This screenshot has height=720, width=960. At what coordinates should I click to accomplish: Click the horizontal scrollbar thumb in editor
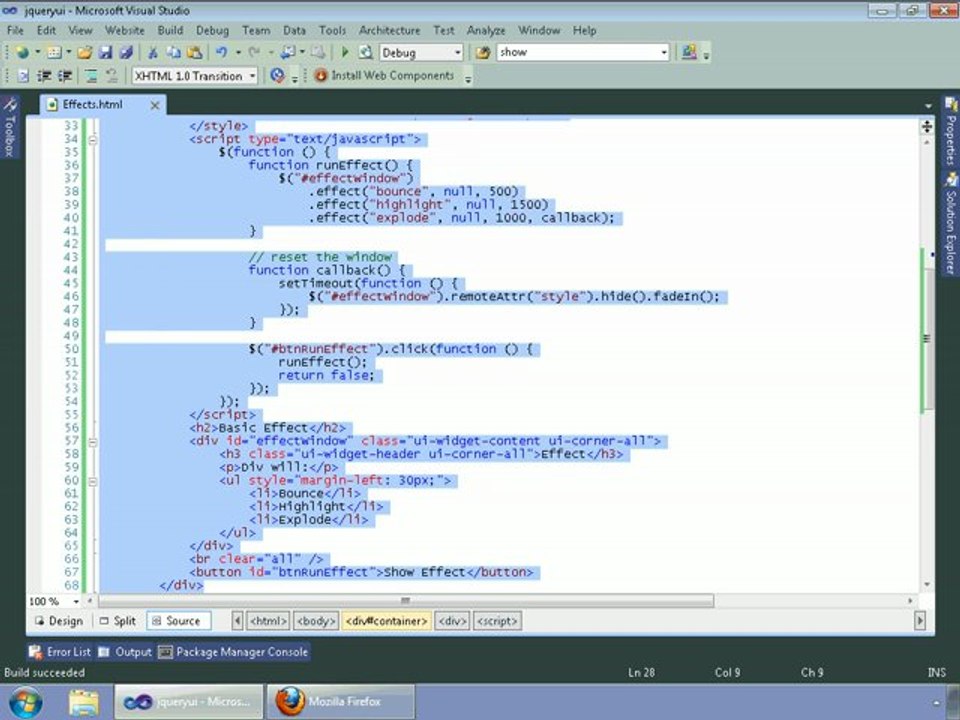coord(405,601)
